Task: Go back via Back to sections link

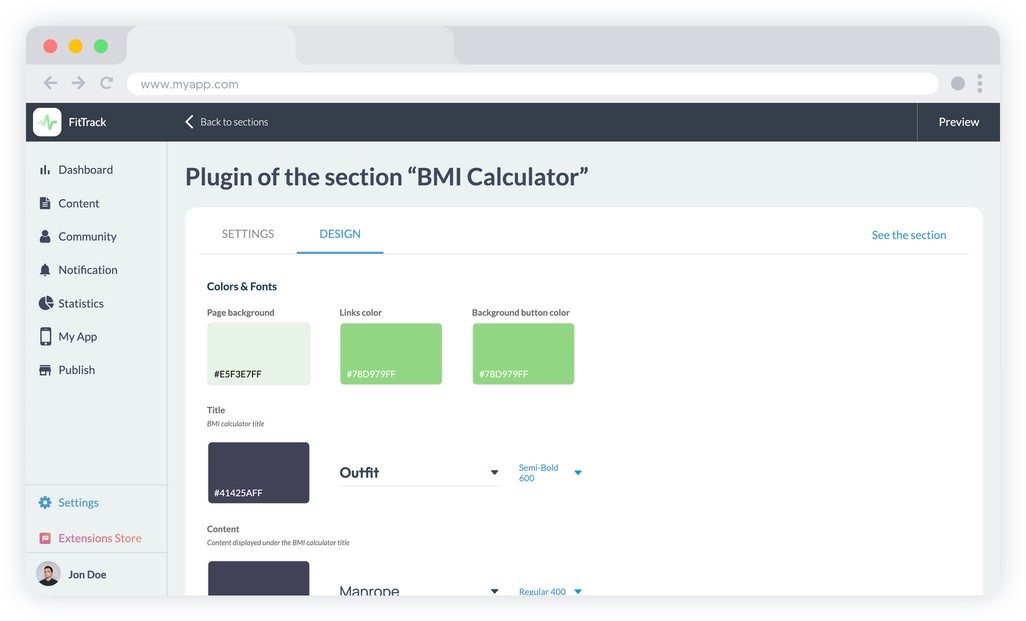Action: tap(227, 122)
